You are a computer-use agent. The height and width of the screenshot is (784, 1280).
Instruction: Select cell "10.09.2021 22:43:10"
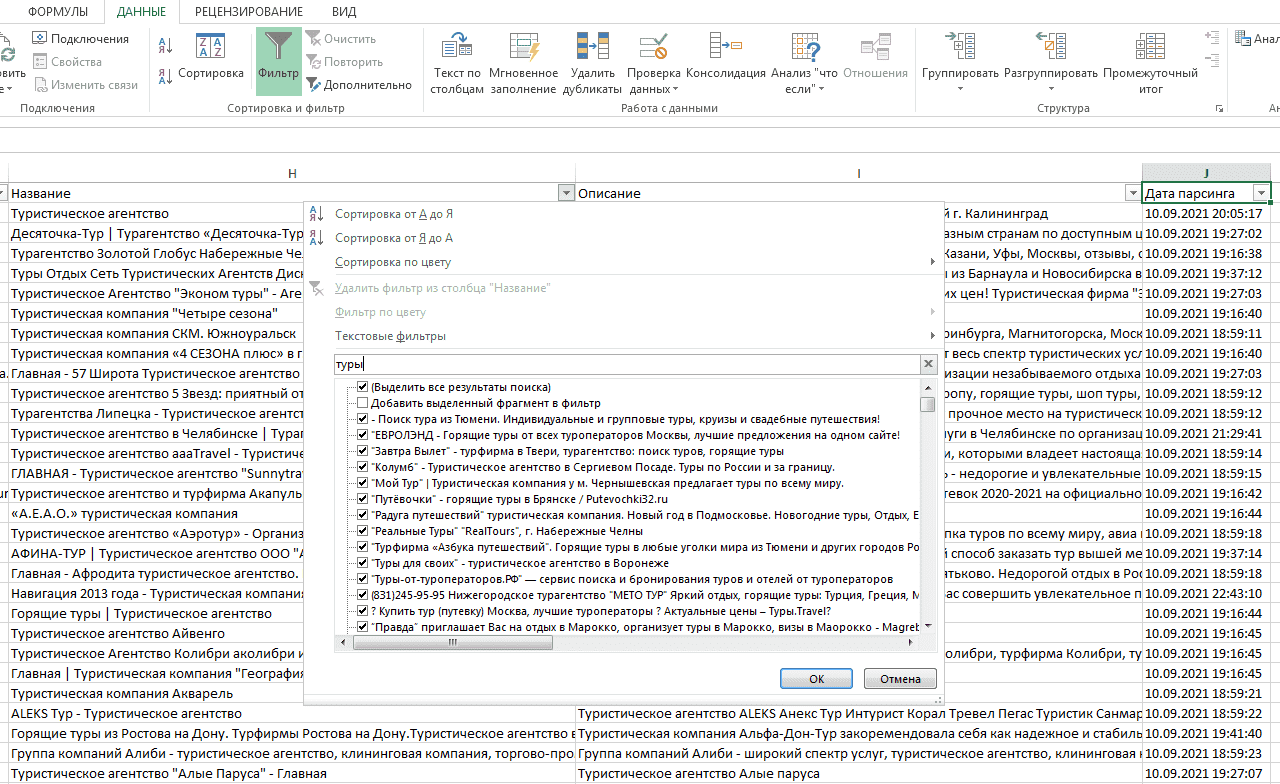(x=1207, y=593)
